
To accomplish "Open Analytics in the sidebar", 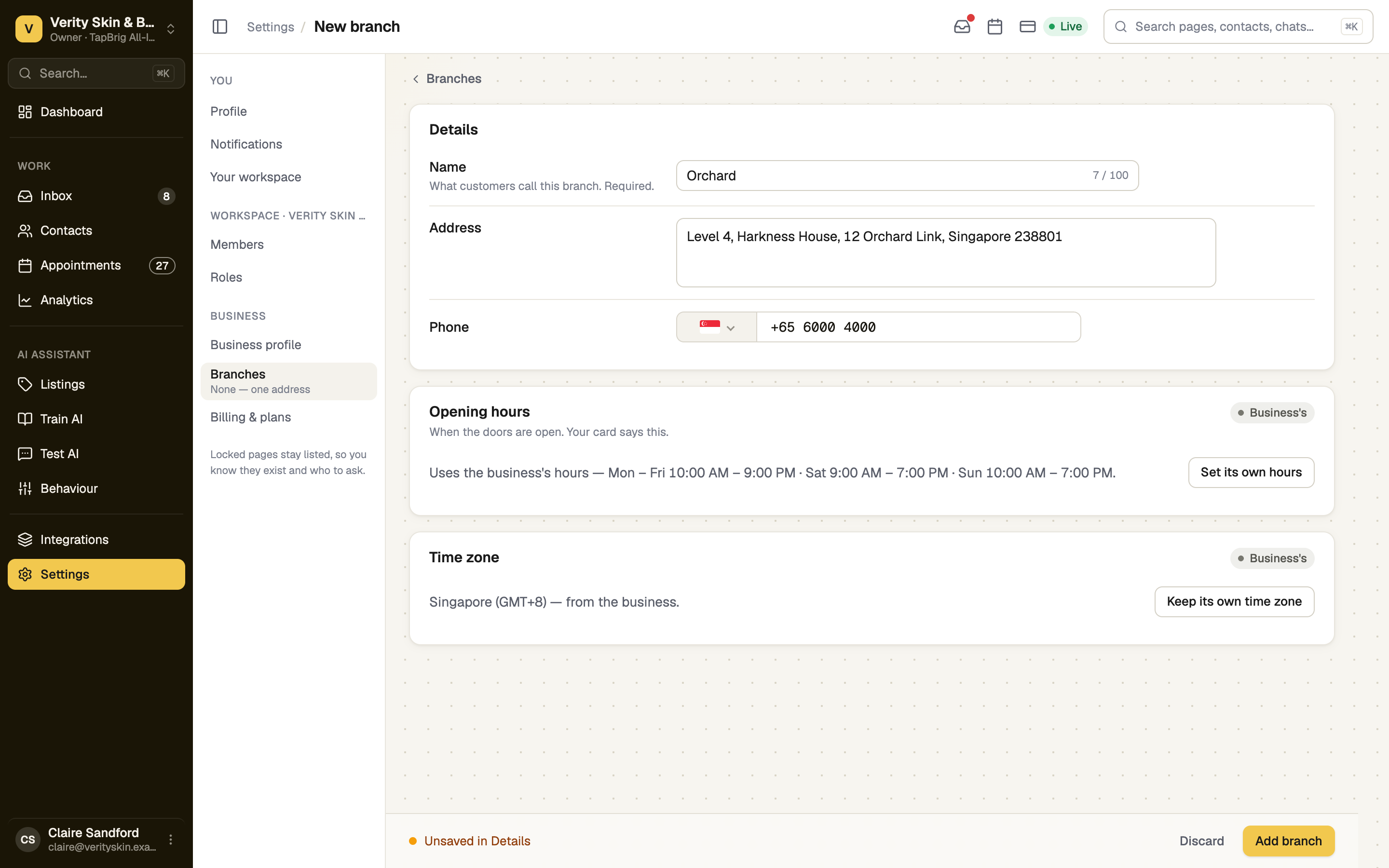I will (96, 300).
